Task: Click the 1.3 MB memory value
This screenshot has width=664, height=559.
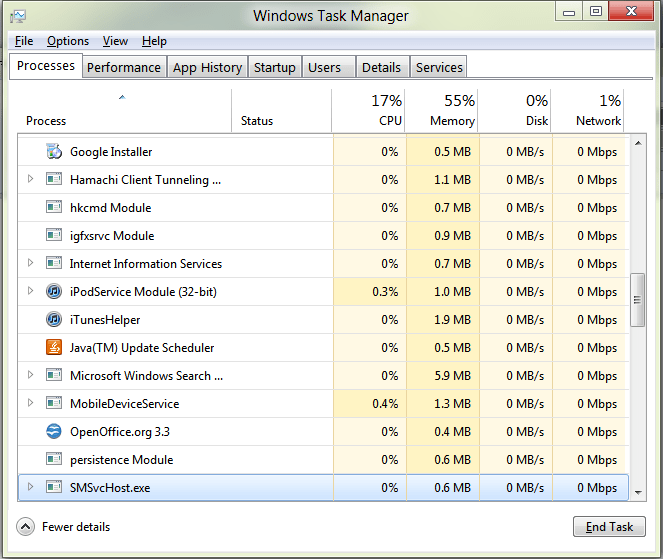Action: point(452,404)
